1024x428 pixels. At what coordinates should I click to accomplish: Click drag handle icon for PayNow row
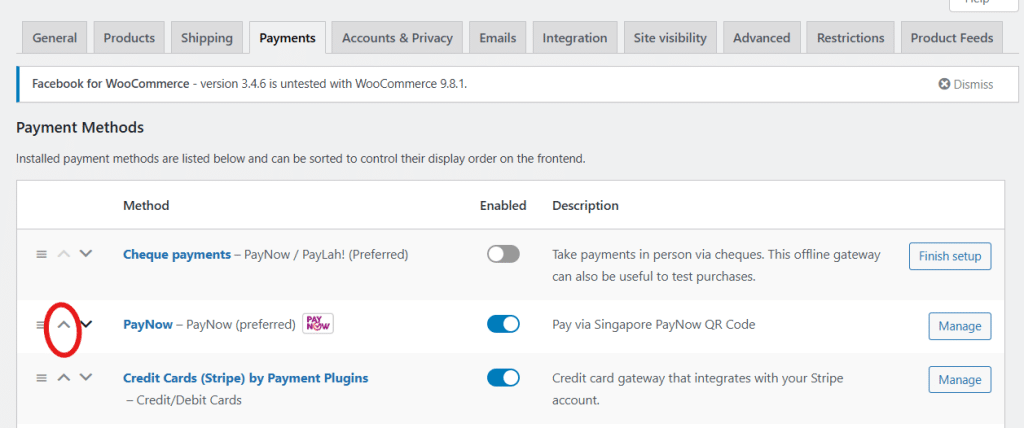click(x=41, y=324)
